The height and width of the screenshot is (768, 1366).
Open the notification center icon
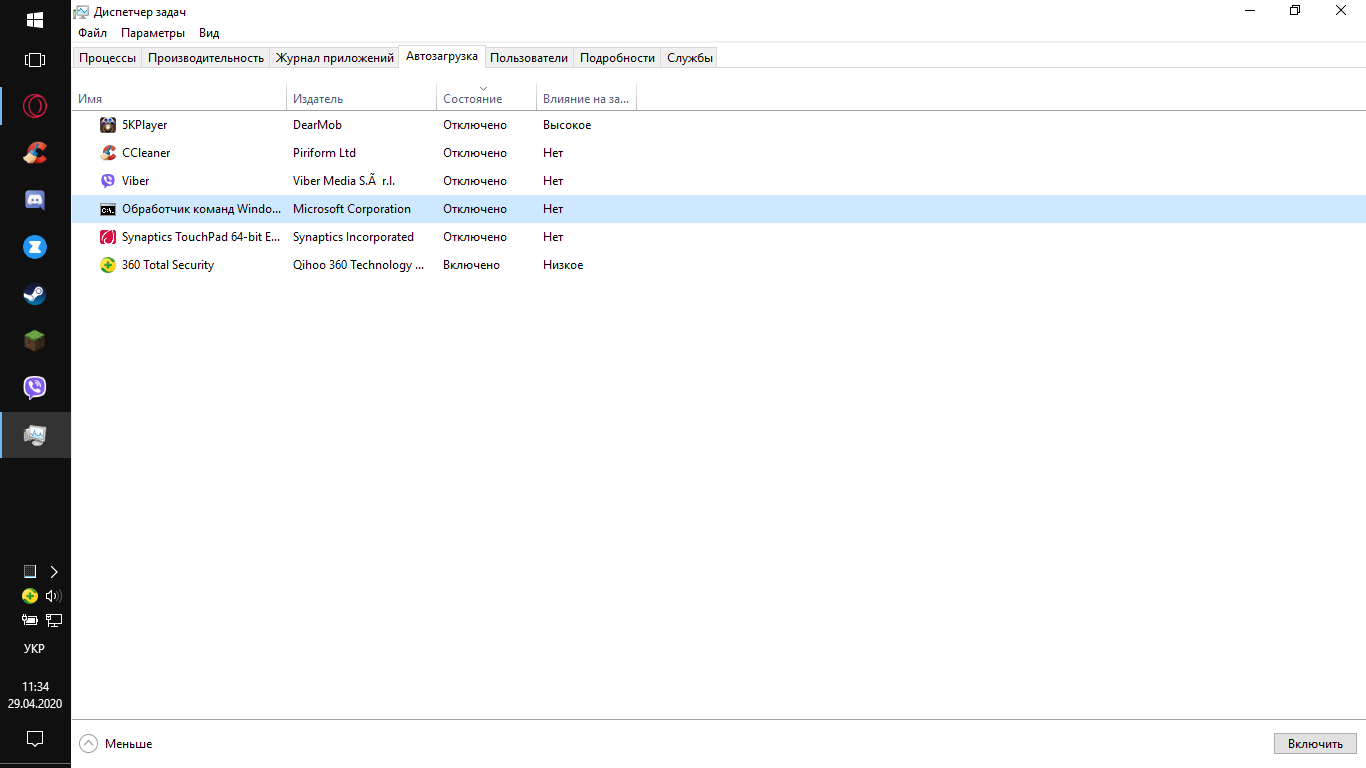[35, 739]
